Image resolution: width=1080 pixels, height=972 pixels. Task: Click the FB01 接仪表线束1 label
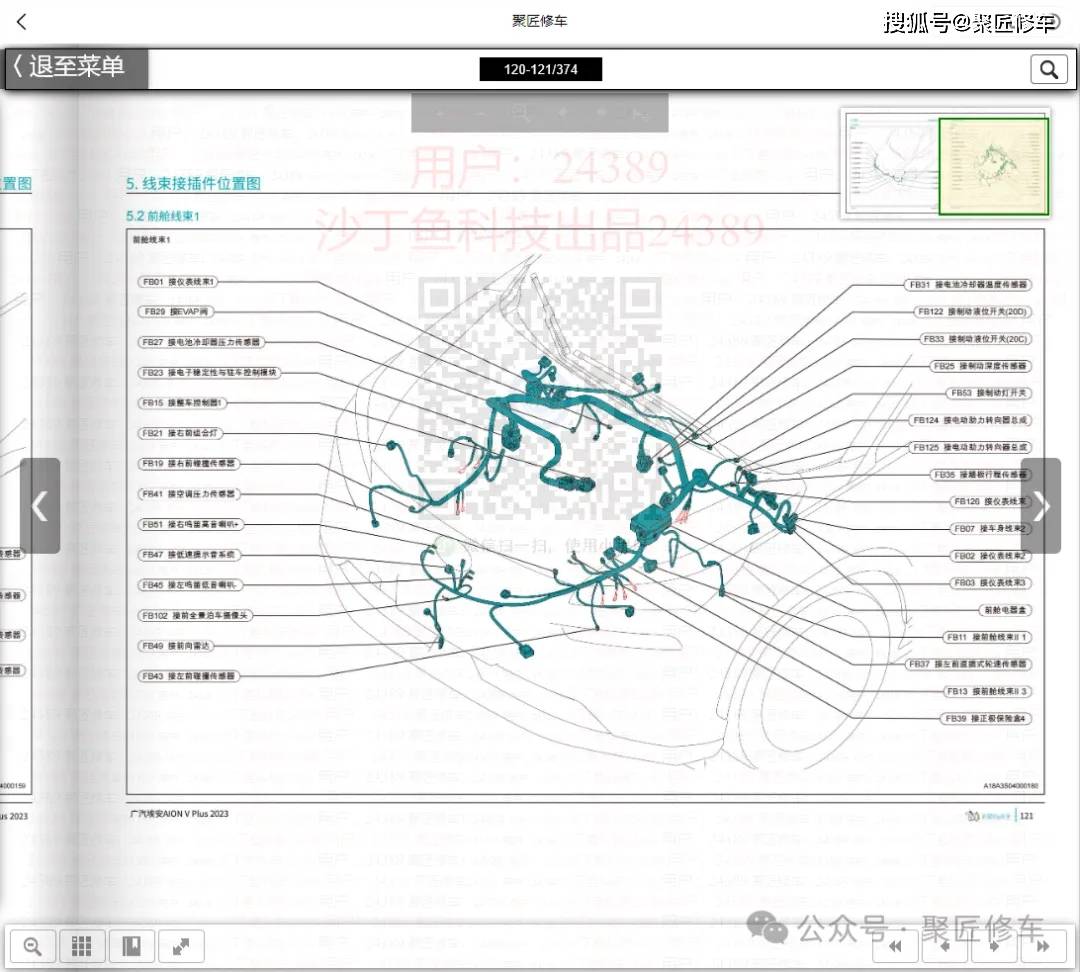coord(179,282)
